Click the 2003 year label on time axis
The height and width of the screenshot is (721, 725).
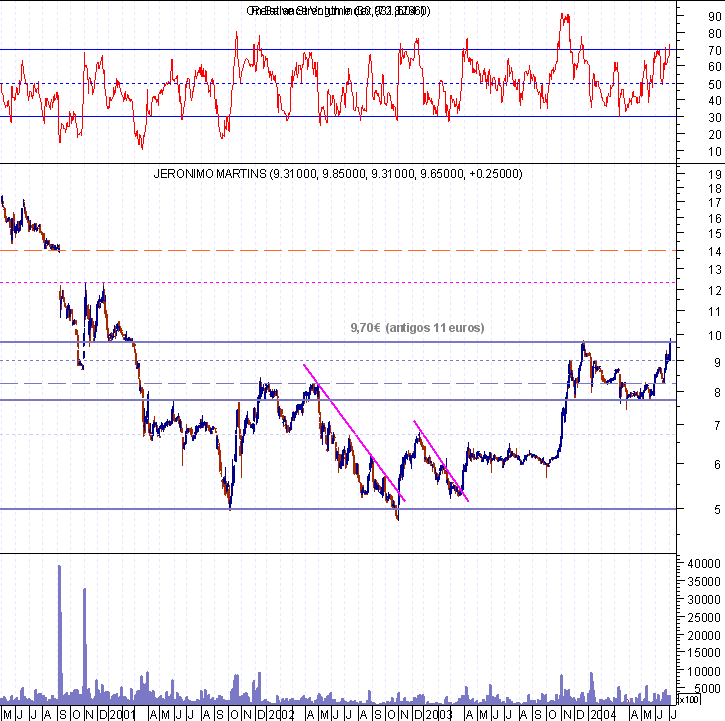tap(438, 715)
